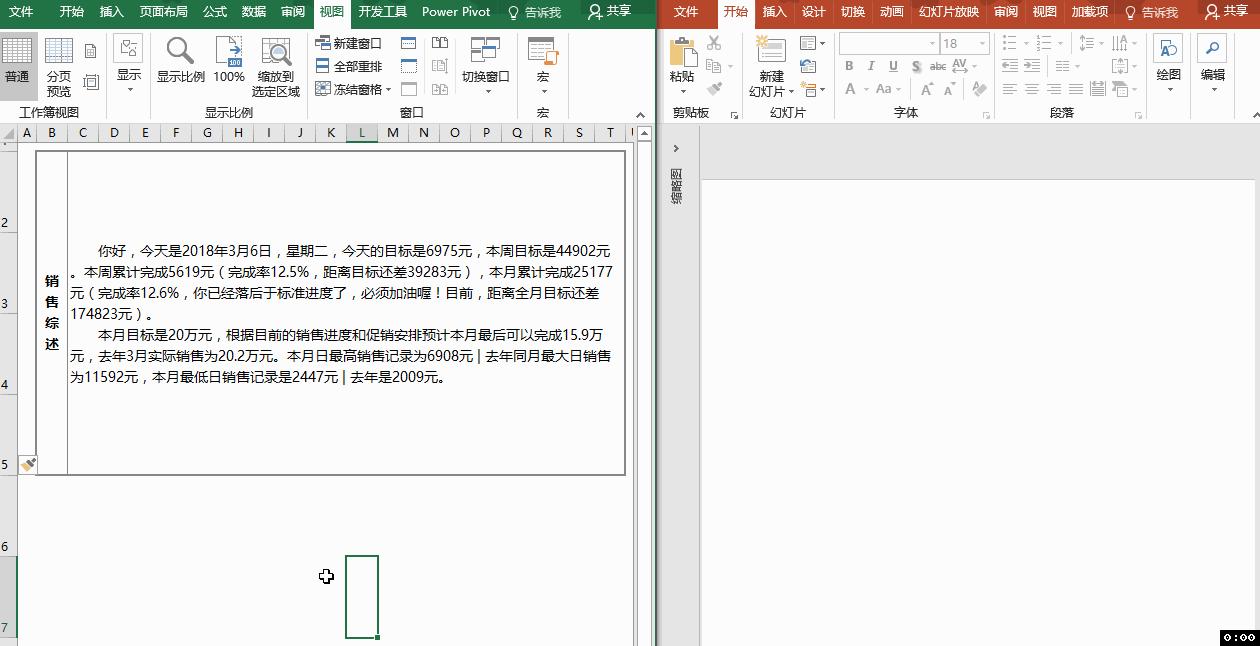Image resolution: width=1260 pixels, height=646 pixels.
Task: Open the slide layout dropdown
Action: tap(813, 43)
